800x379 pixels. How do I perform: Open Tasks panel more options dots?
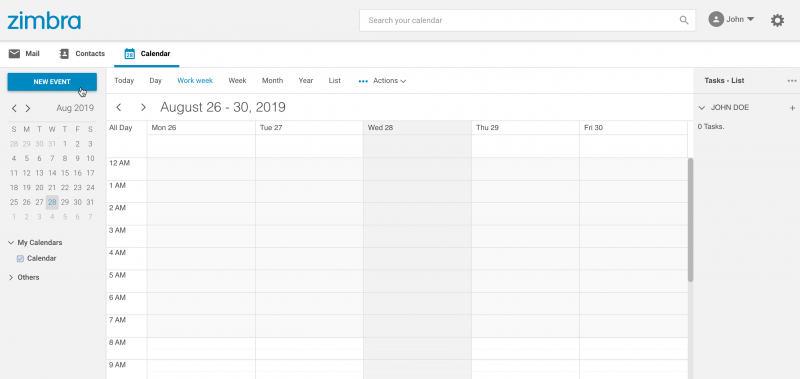pyautogui.click(x=792, y=81)
